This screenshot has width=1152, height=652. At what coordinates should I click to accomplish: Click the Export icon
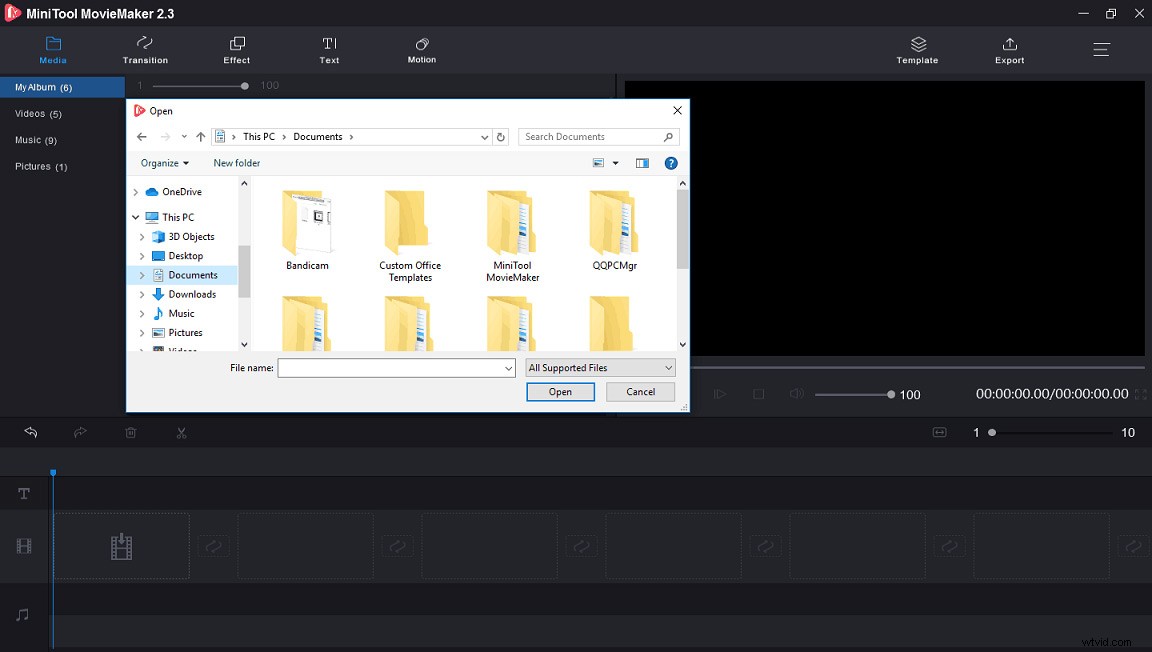coord(1009,45)
